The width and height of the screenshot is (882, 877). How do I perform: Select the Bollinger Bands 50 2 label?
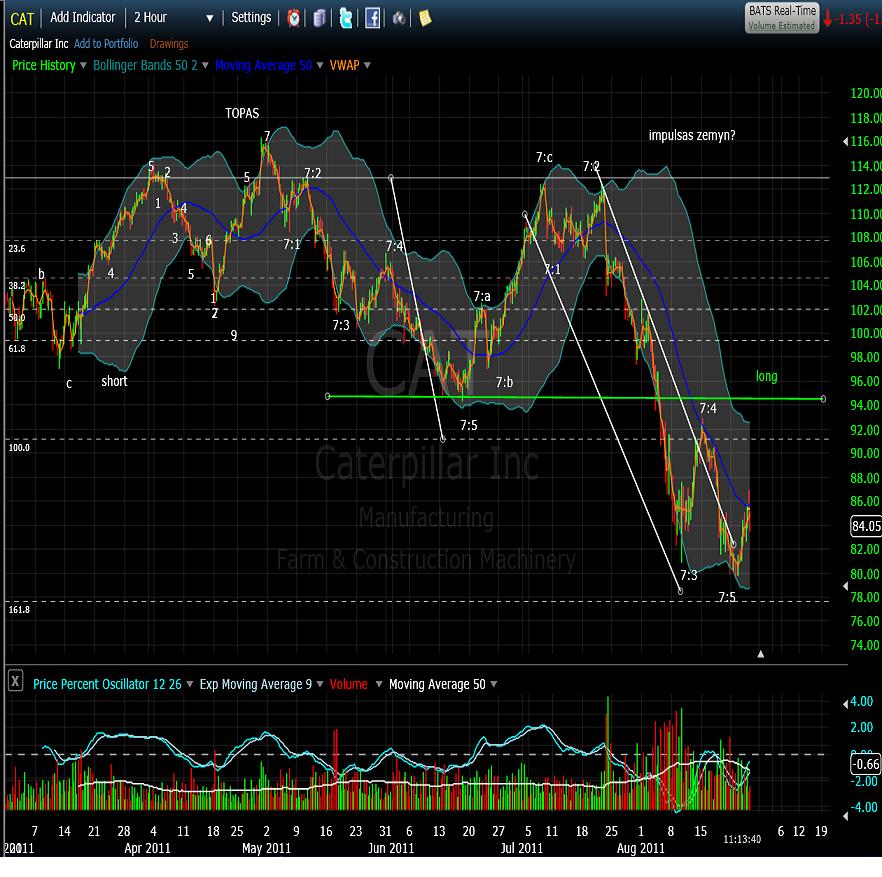[145, 65]
